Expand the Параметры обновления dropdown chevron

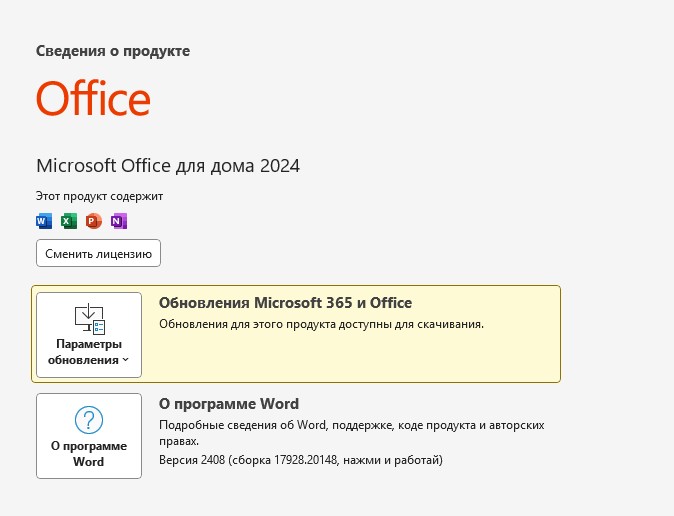point(126,360)
